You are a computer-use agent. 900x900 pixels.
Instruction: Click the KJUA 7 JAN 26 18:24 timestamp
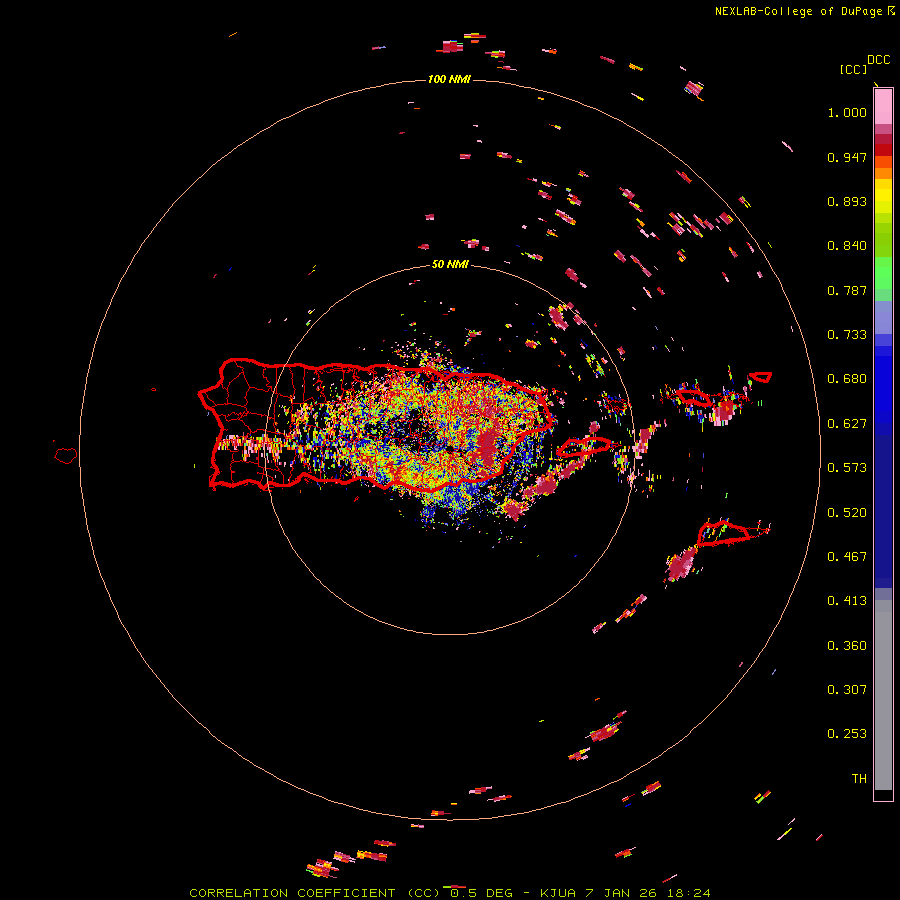[x=625, y=893]
